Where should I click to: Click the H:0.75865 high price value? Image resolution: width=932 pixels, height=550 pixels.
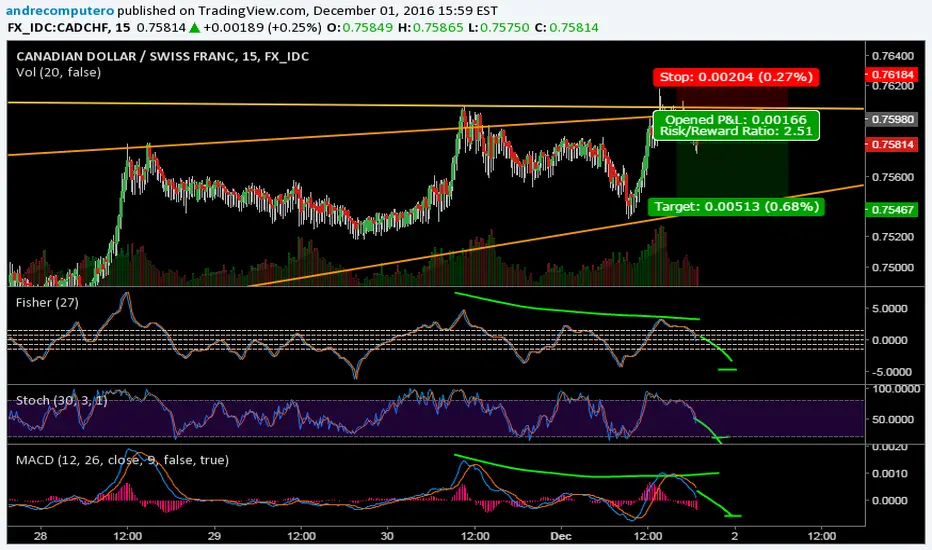click(430, 27)
